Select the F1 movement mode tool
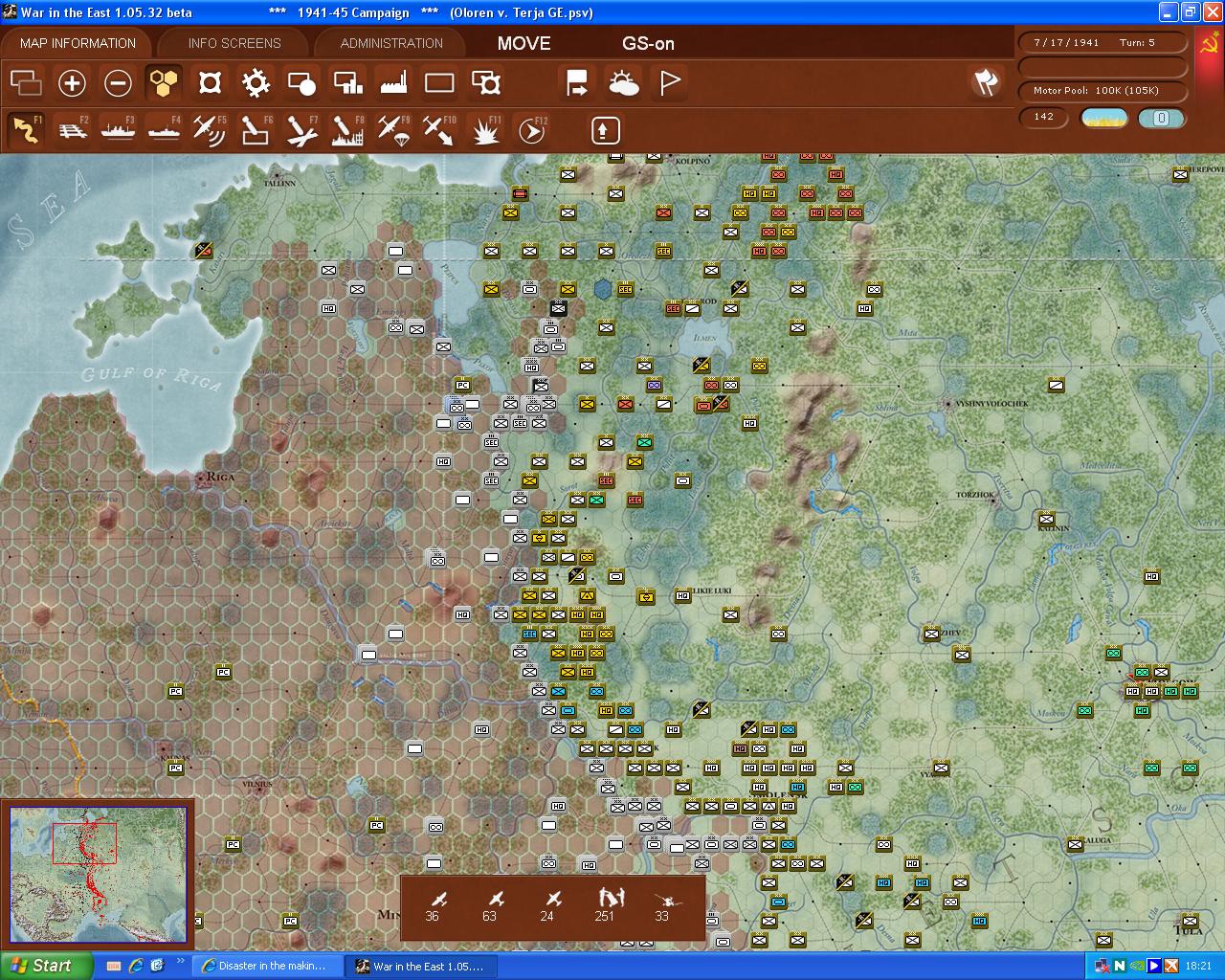This screenshot has height=980, width=1225. coord(26,129)
